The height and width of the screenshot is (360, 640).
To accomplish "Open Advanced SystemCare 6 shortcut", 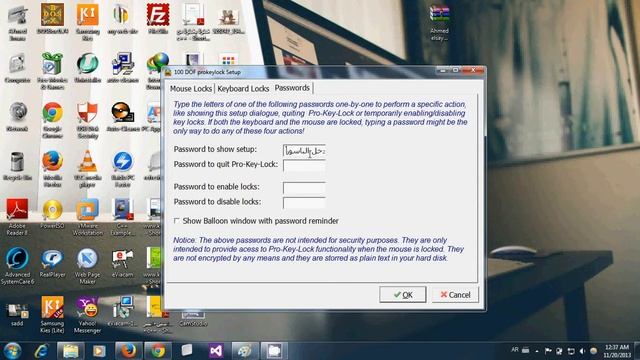I will (x=17, y=266).
